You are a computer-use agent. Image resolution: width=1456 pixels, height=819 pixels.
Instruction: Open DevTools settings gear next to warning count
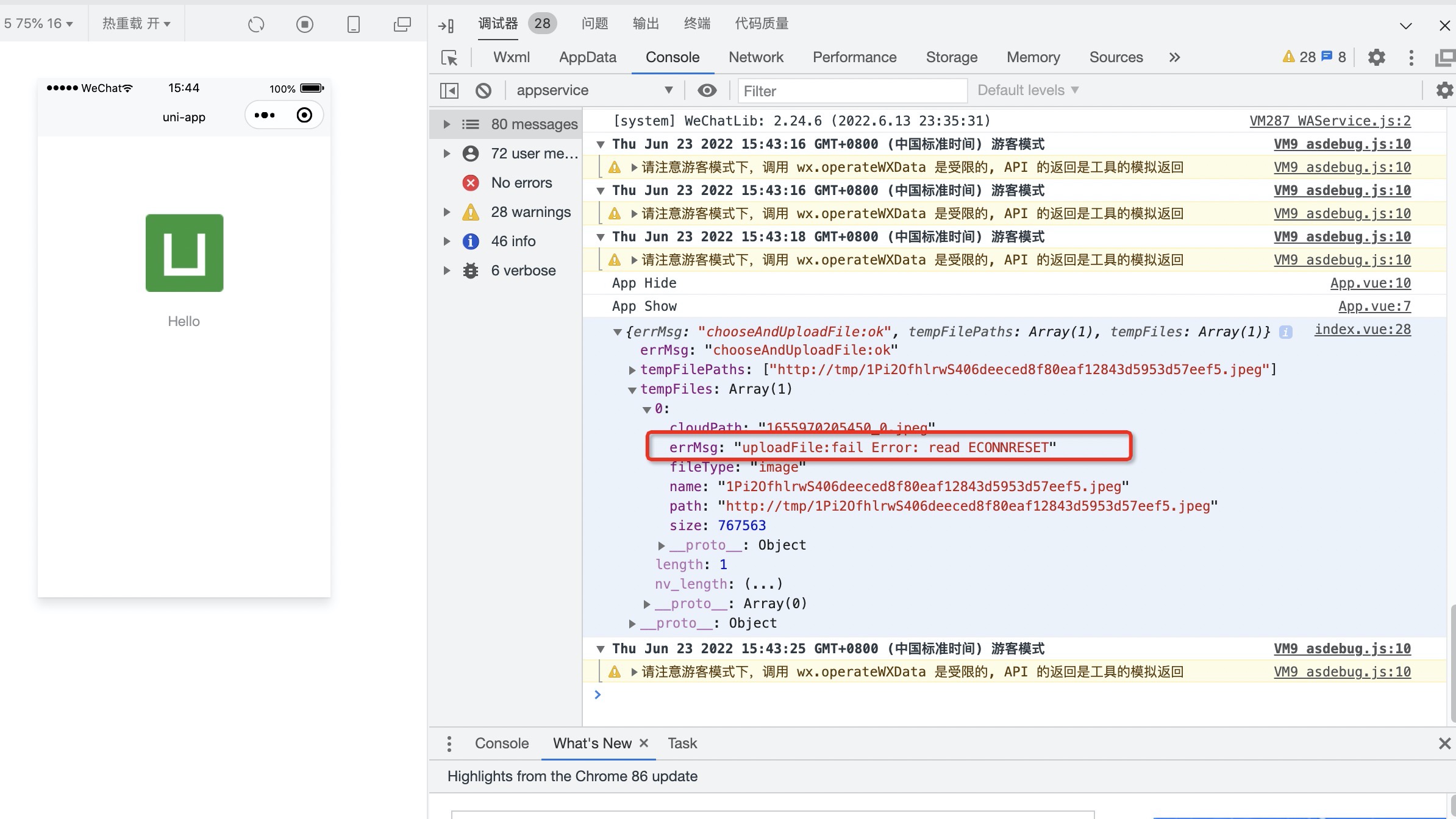click(x=1377, y=57)
